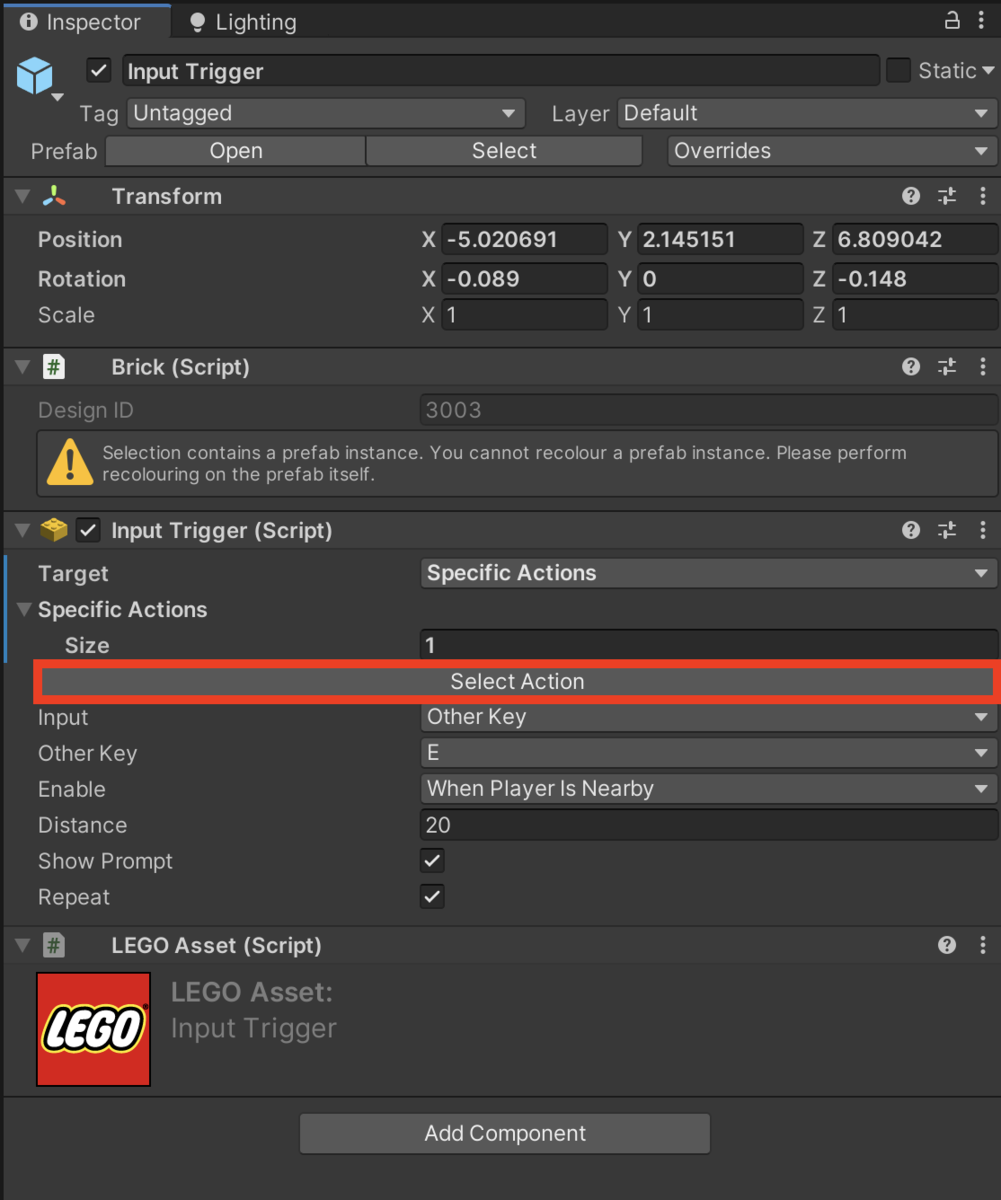Click the Distance field showing 20

(709, 825)
